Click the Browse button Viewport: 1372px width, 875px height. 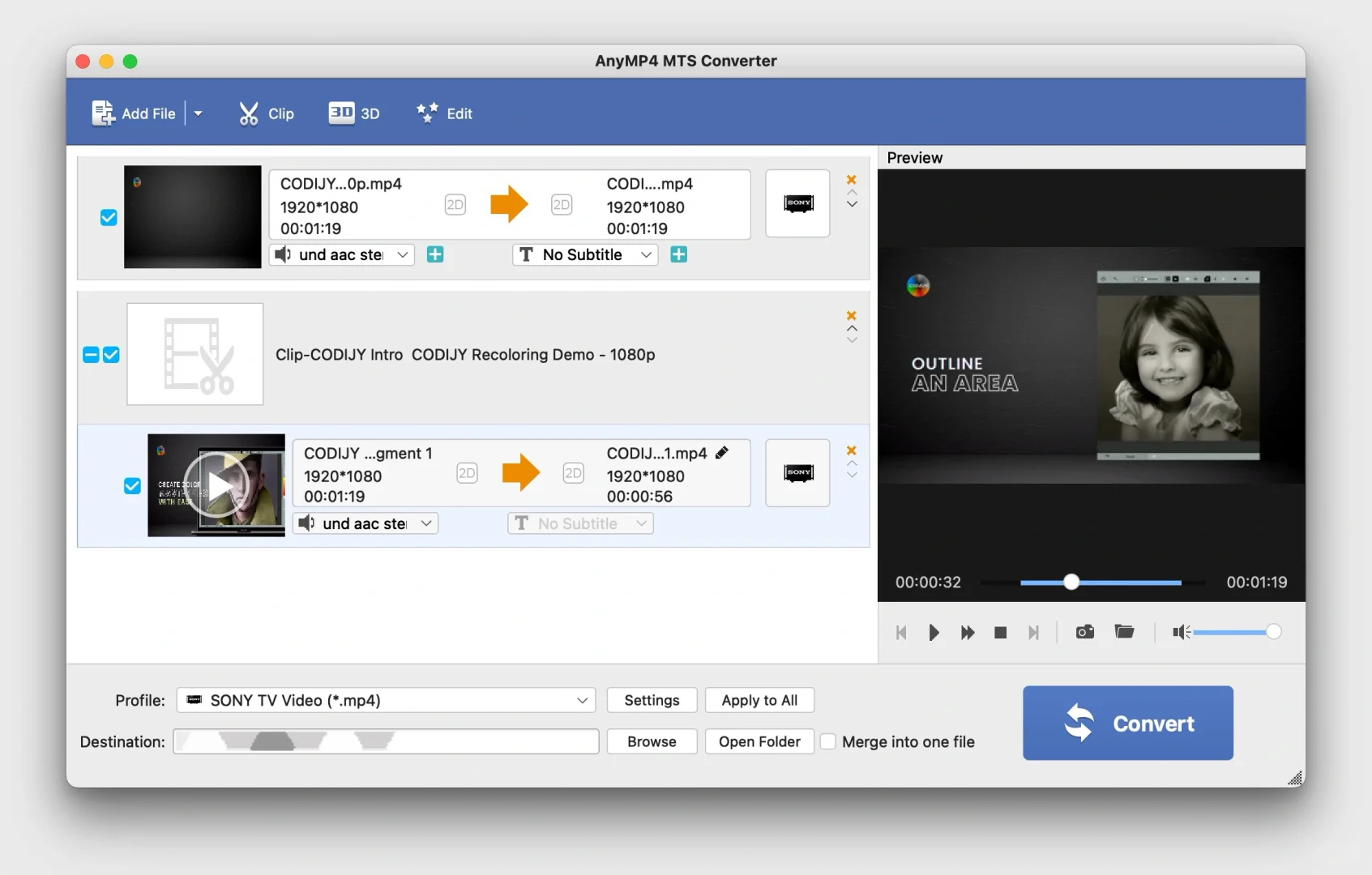[x=652, y=741]
